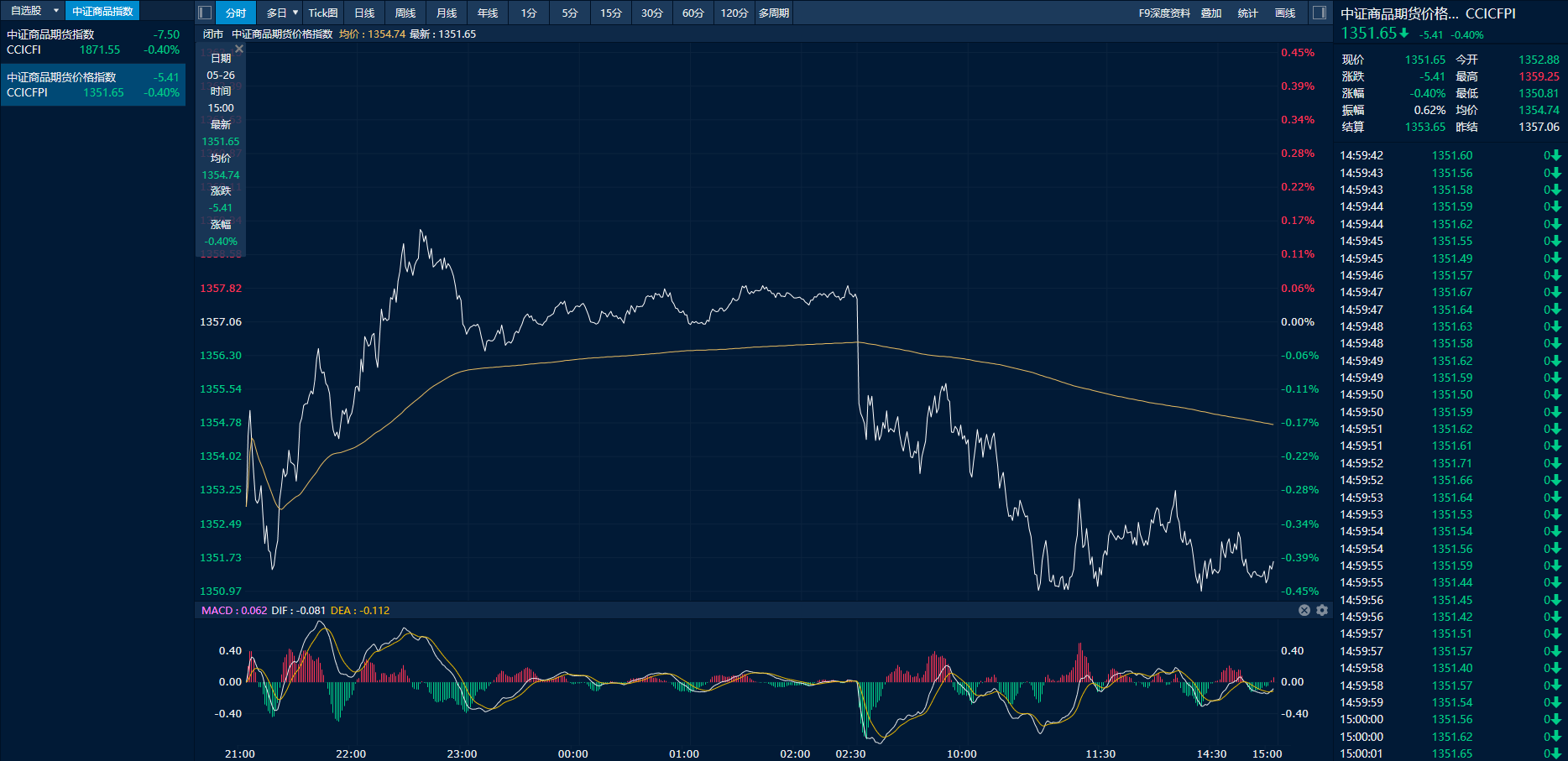Viewport: 1568px width, 761px height.
Task: Expand the 自选股 dropdown arrow
Action: pos(56,11)
